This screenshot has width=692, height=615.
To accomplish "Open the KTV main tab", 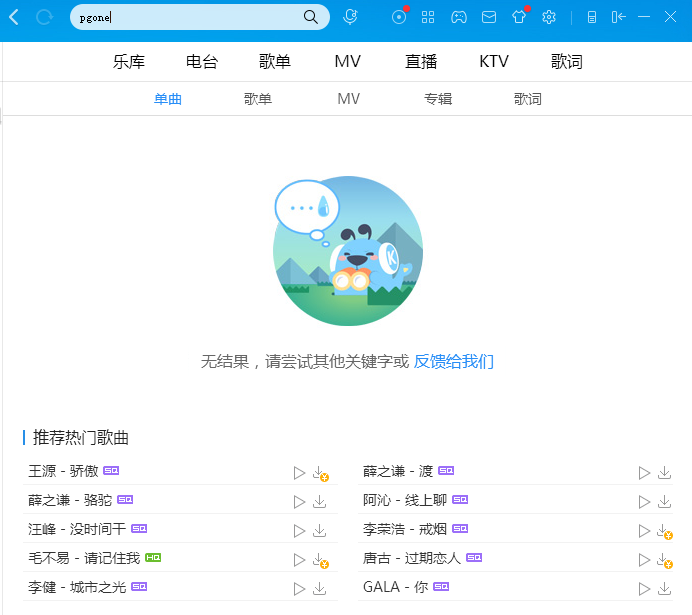I will tap(494, 61).
